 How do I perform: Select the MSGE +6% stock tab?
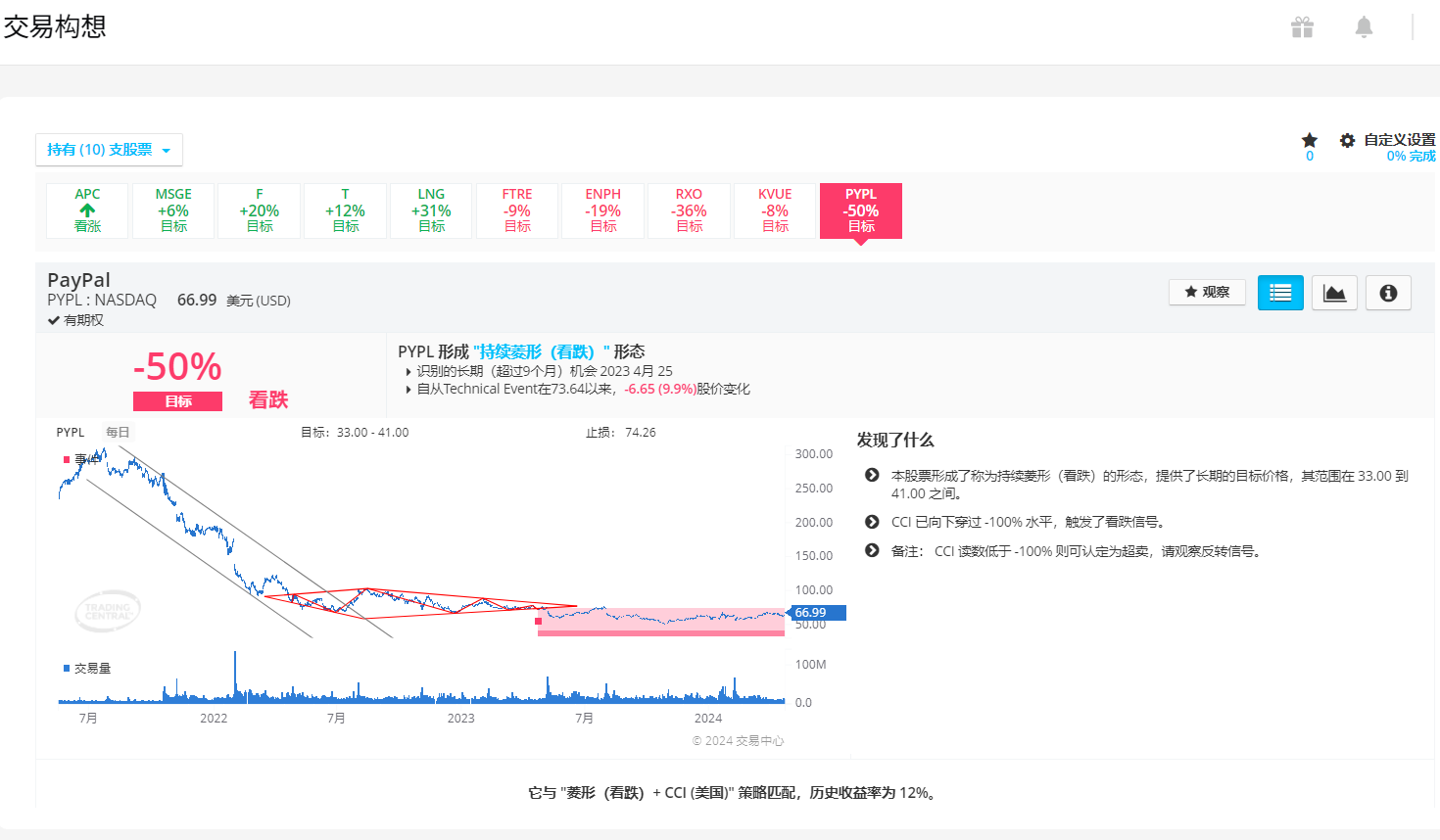coord(173,210)
